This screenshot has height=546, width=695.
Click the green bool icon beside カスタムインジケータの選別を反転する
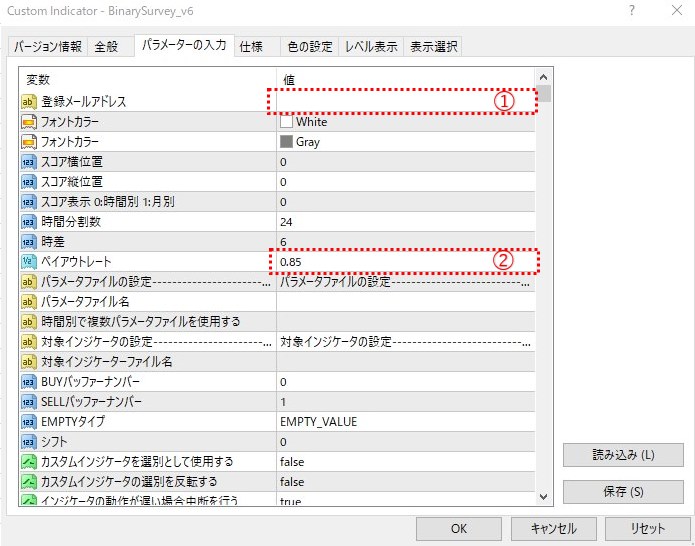[29, 482]
